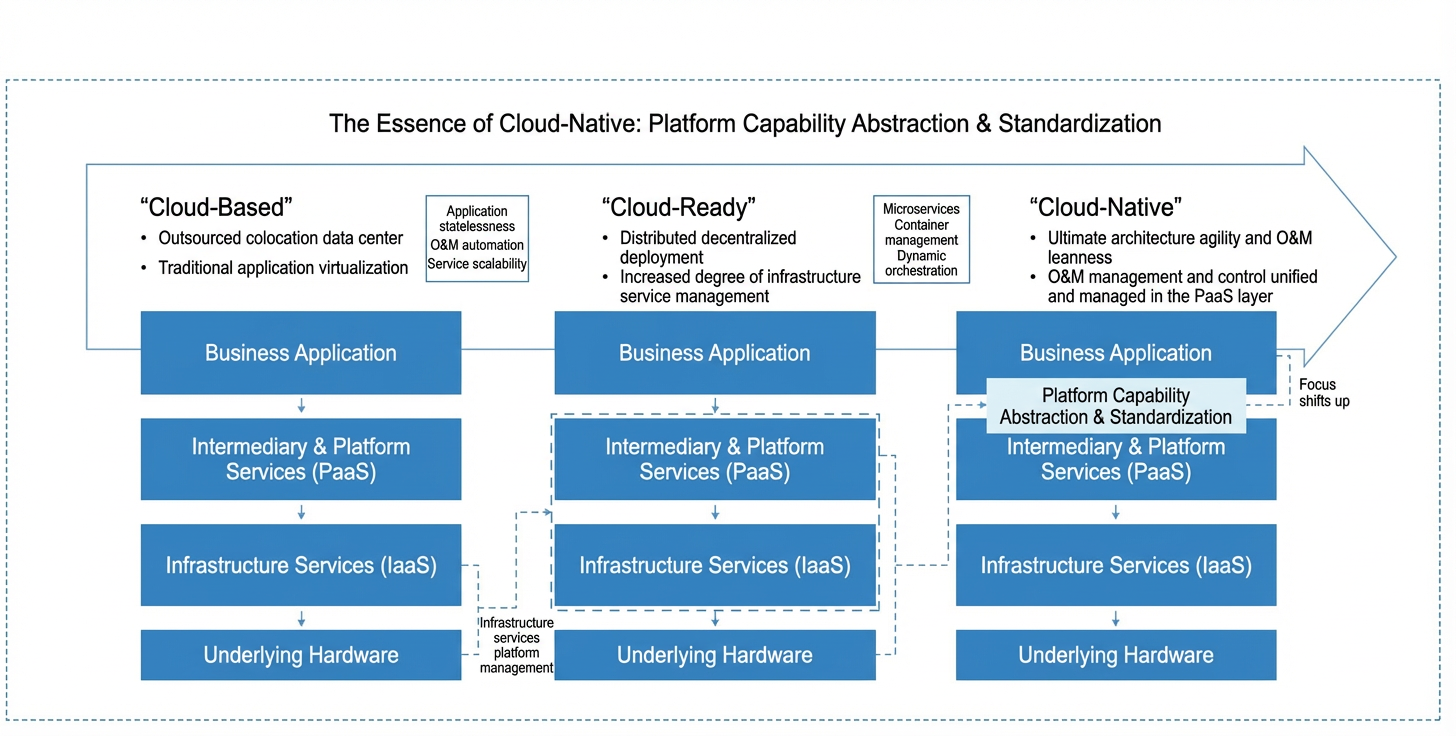This screenshot has width=1456, height=736.
Task: Select Business Application box under Cloud-Ready
Action: tap(715, 352)
